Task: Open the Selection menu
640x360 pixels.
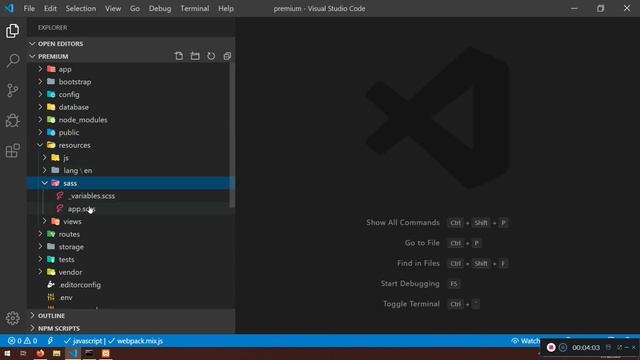Action: (x=81, y=8)
